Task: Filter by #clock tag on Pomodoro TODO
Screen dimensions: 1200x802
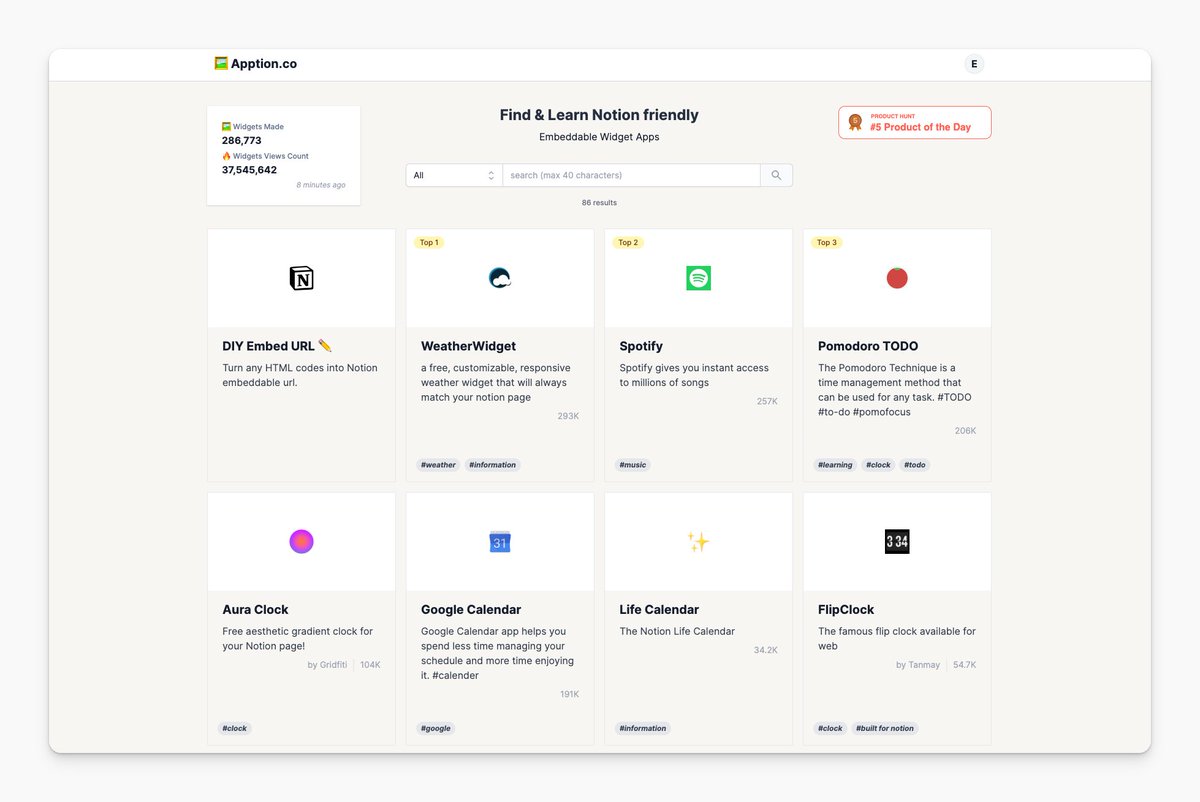Action: (x=878, y=465)
